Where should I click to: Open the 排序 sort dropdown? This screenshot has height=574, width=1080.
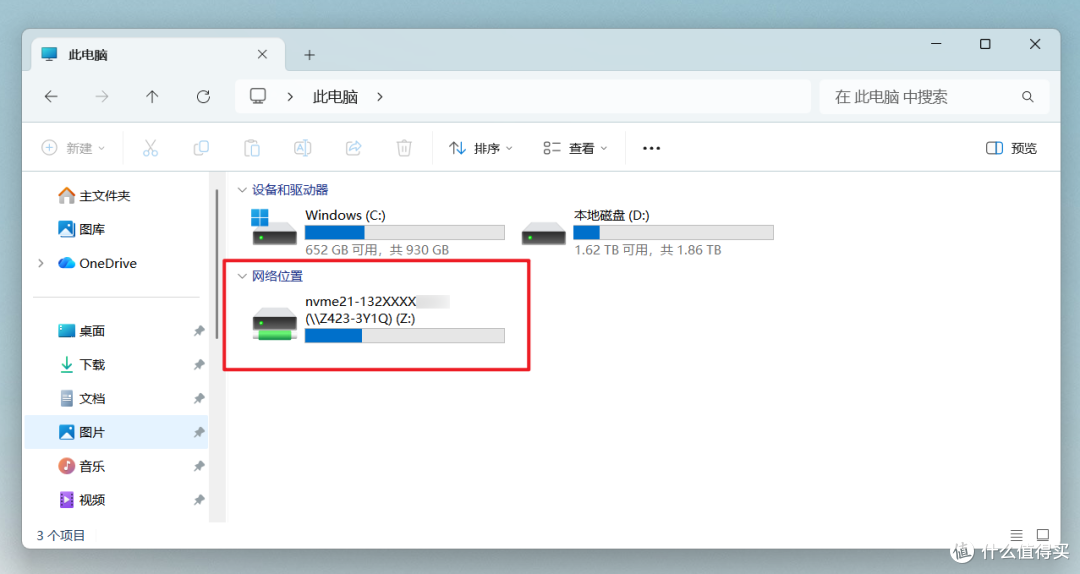tap(481, 148)
